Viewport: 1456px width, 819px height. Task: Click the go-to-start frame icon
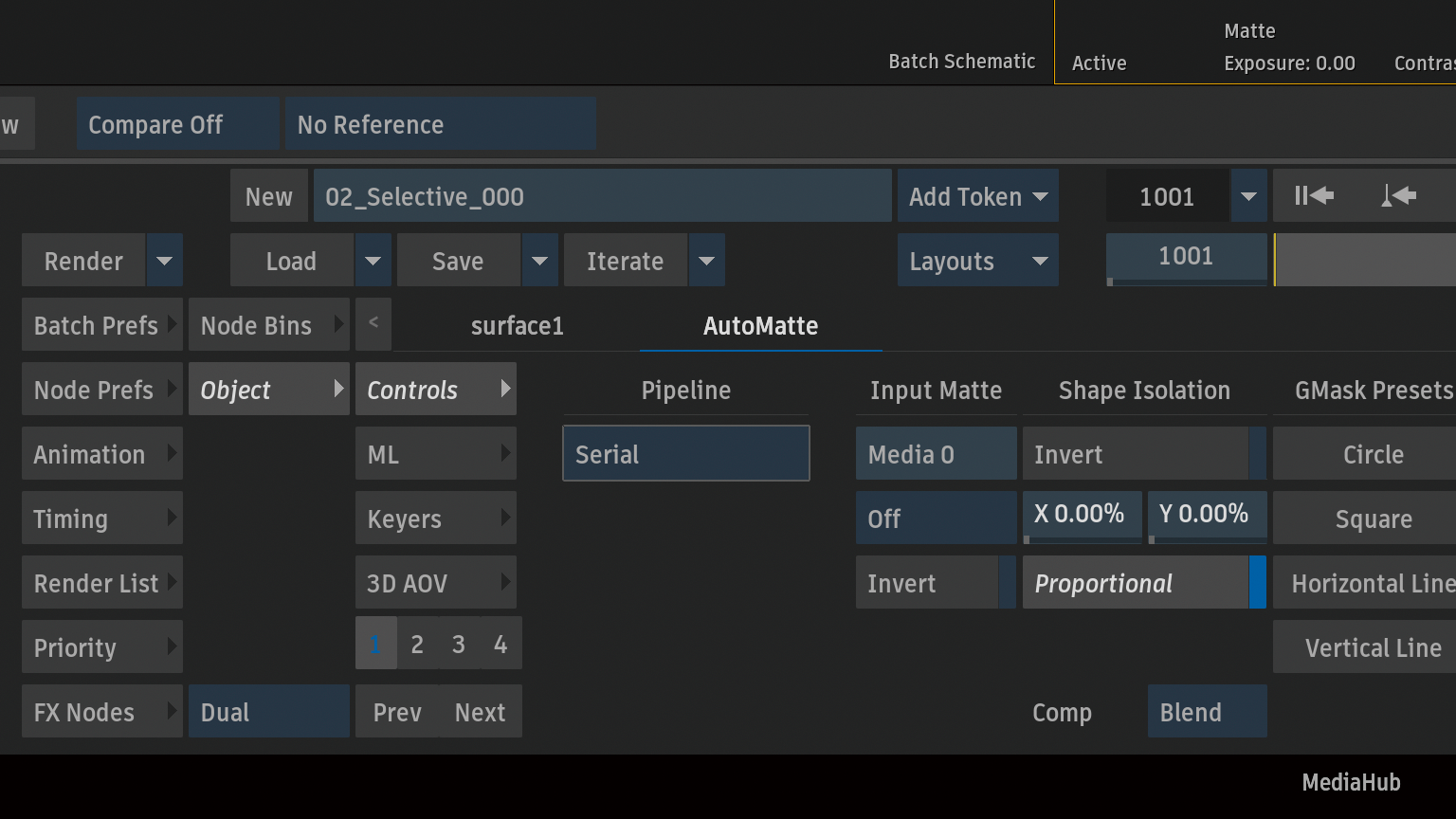[1314, 196]
